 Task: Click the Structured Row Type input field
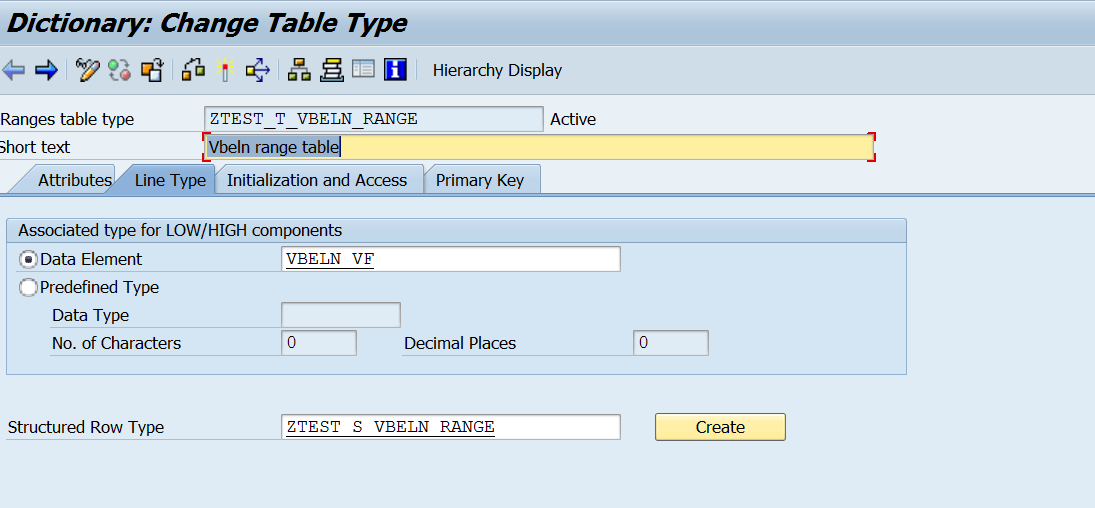(452, 427)
